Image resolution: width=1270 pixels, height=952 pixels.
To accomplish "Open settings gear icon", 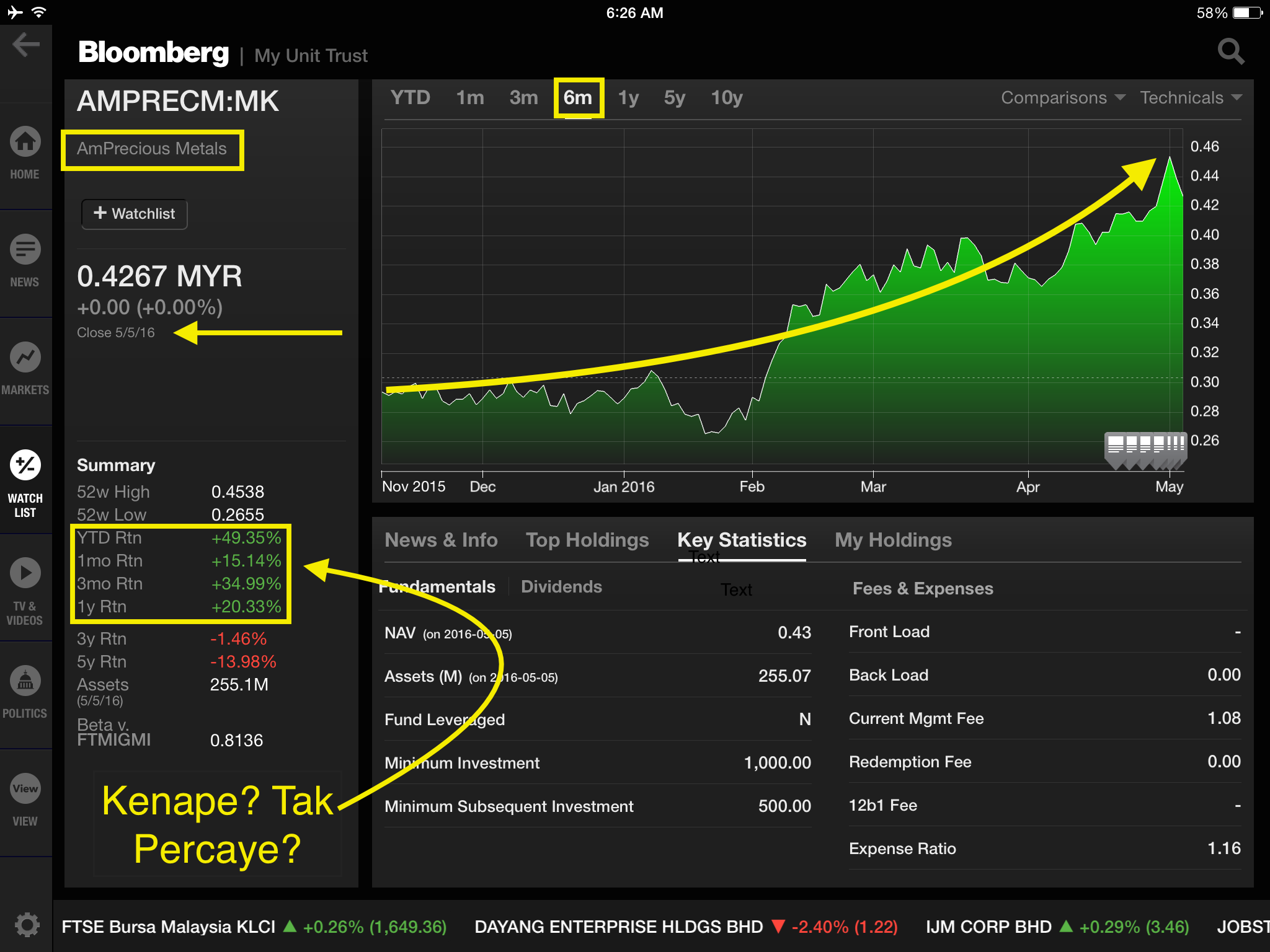I will (x=27, y=925).
